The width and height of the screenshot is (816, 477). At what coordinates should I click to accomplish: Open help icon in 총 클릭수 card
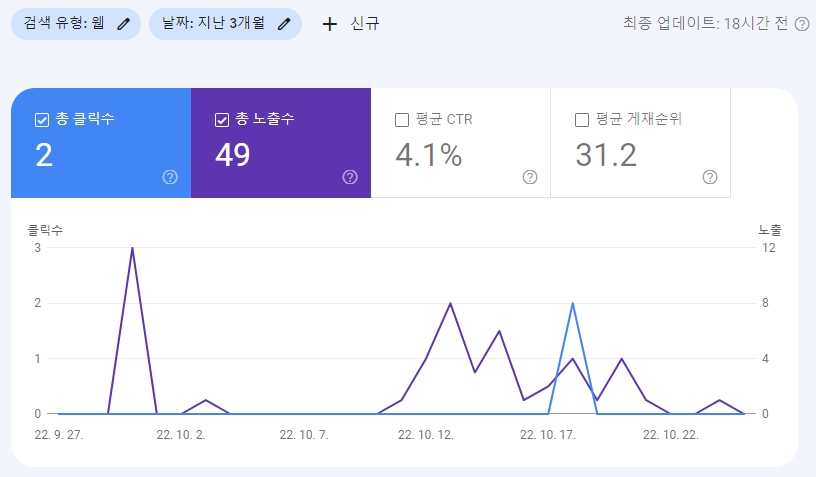coord(170,177)
